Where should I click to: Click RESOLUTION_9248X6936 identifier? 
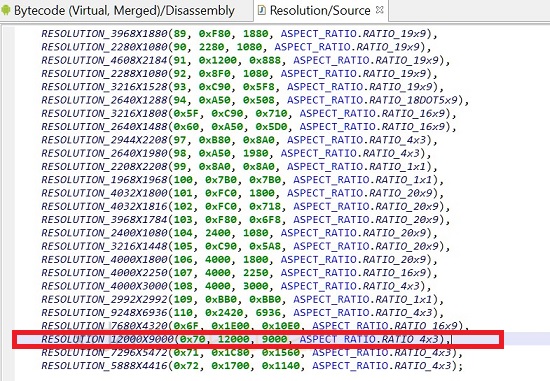(x=105, y=312)
